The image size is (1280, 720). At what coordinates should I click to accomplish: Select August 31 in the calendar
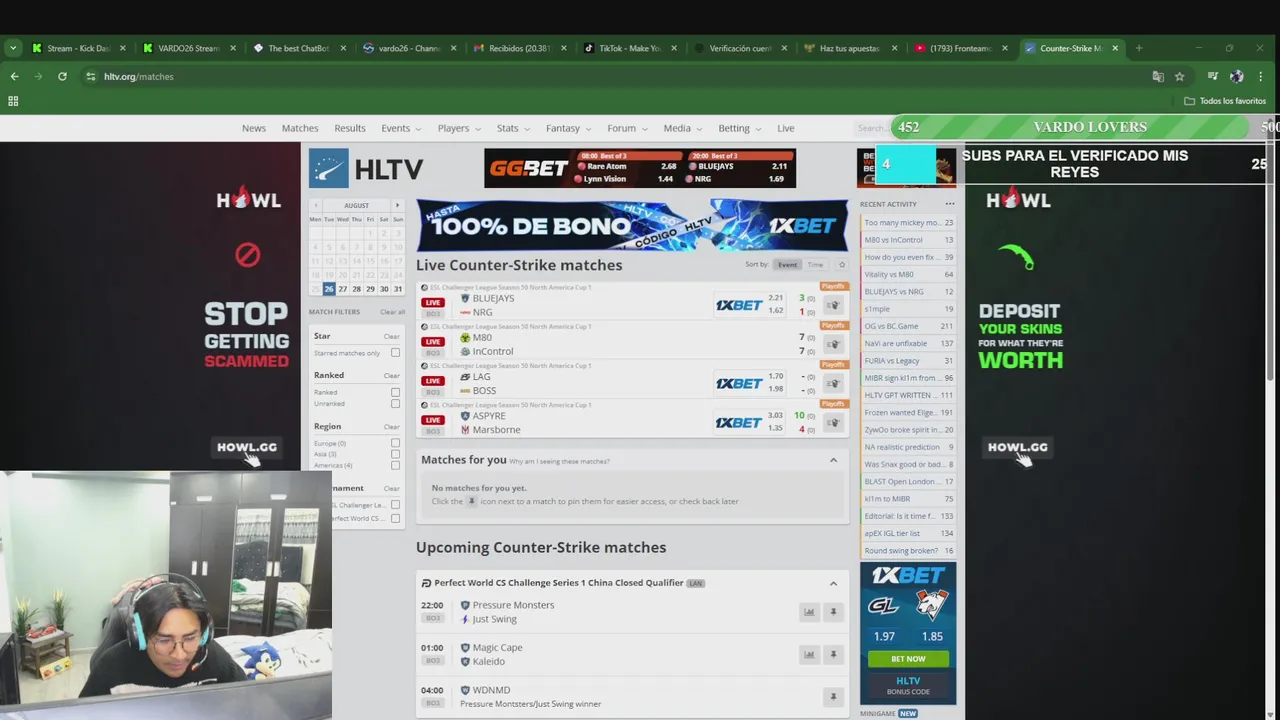tap(398, 289)
